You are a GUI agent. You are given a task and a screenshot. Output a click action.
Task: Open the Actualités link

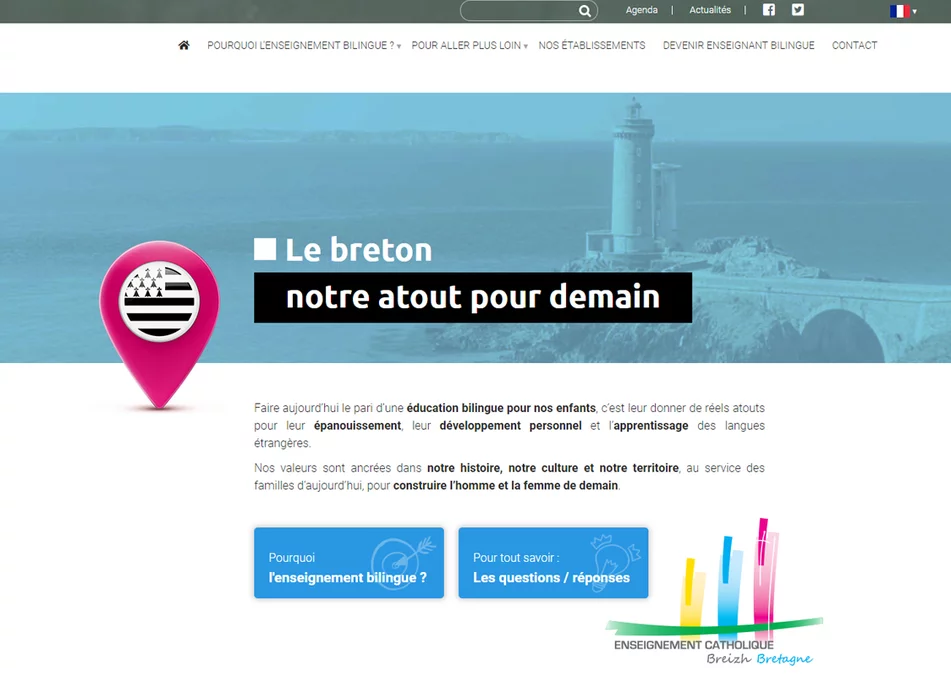pos(710,10)
